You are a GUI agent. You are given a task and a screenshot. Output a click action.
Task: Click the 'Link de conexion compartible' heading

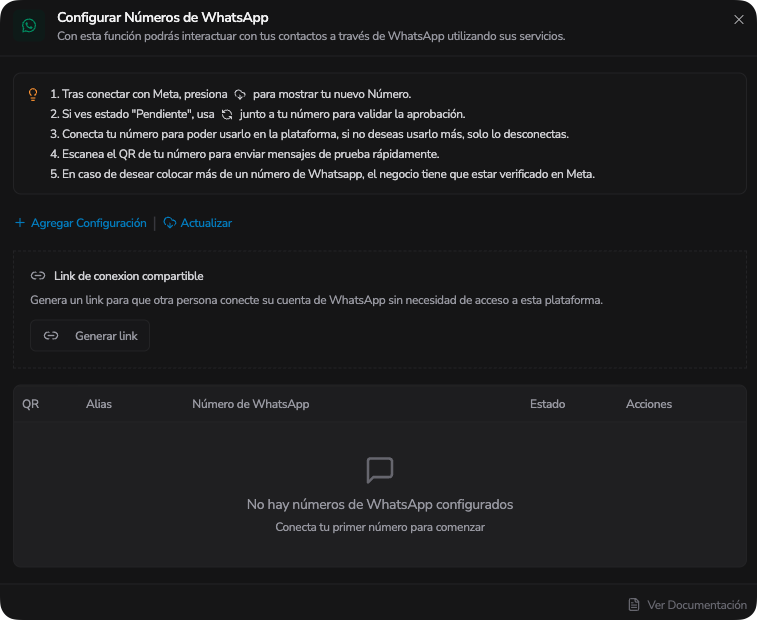[x=128, y=276]
